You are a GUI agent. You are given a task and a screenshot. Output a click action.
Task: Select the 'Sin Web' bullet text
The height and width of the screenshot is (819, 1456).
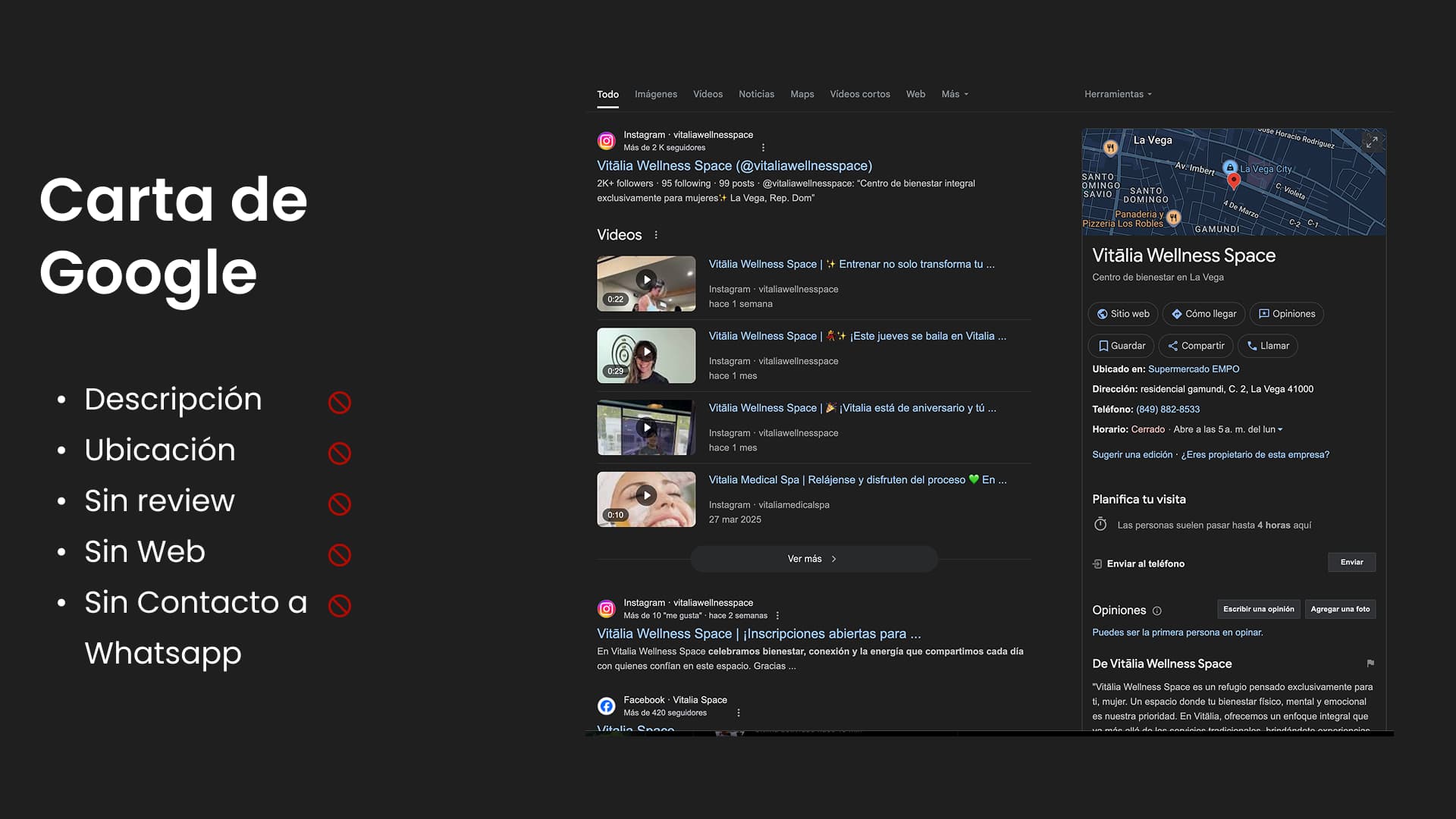click(145, 551)
